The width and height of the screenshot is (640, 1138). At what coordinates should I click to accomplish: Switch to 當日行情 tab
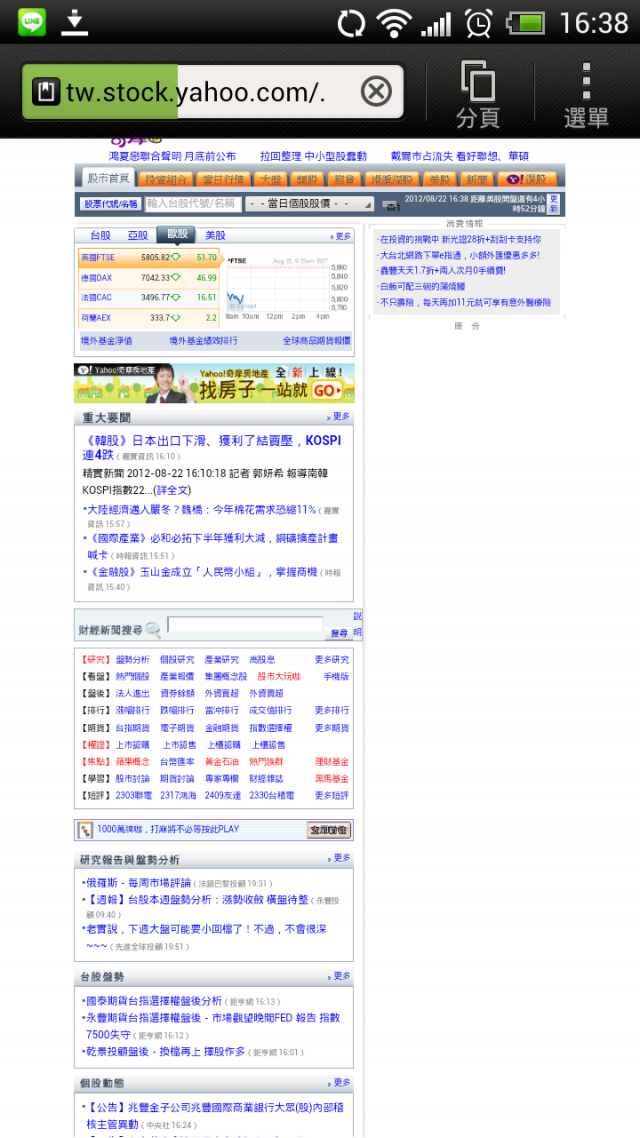click(223, 179)
